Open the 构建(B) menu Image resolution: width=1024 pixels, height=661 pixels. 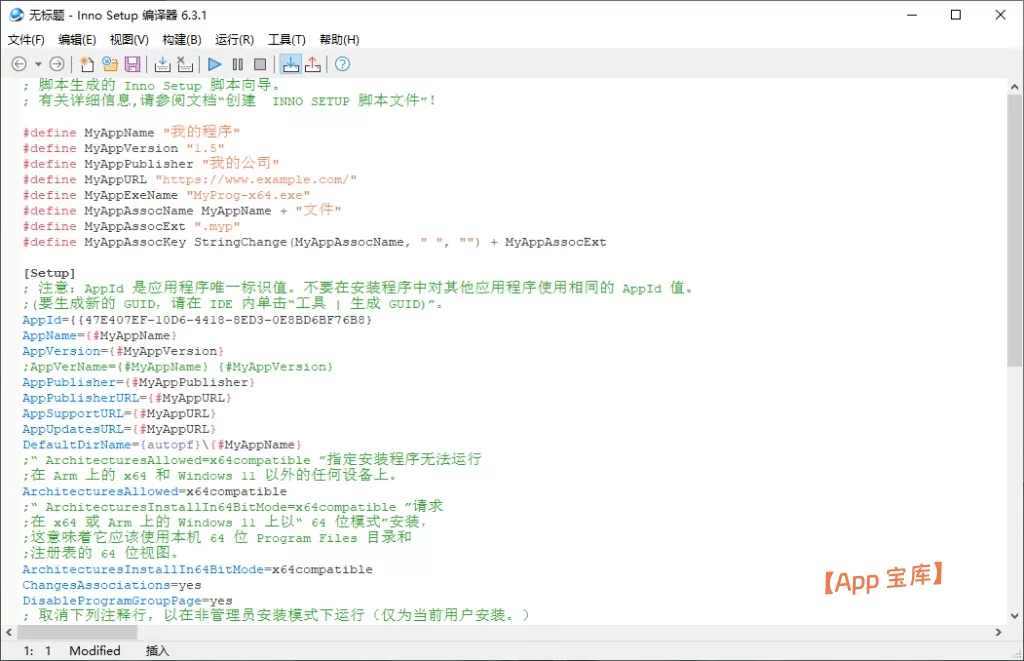(181, 39)
